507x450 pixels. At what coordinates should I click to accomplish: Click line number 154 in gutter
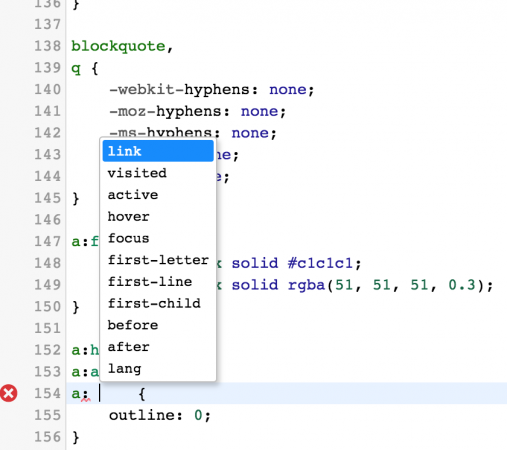[47, 393]
